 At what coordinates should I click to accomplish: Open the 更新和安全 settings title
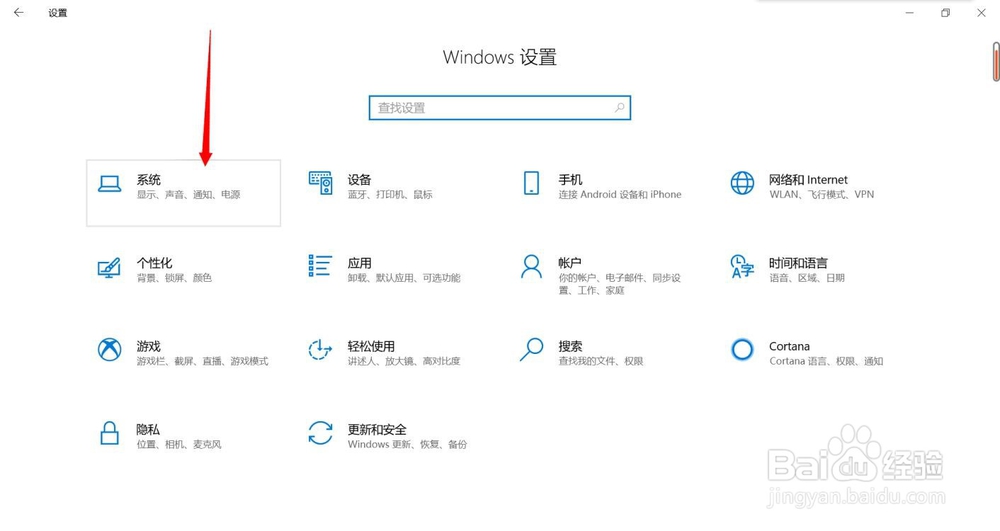(x=377, y=430)
